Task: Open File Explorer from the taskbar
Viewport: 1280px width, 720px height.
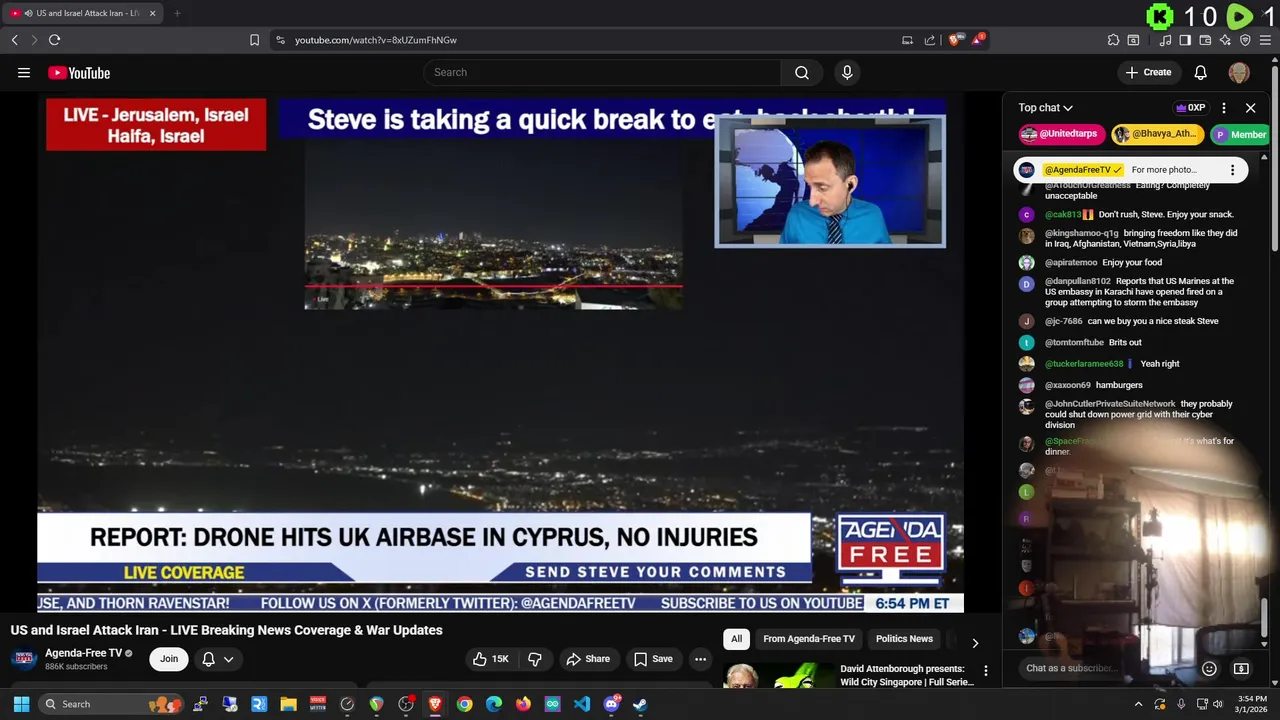Action: [288, 704]
